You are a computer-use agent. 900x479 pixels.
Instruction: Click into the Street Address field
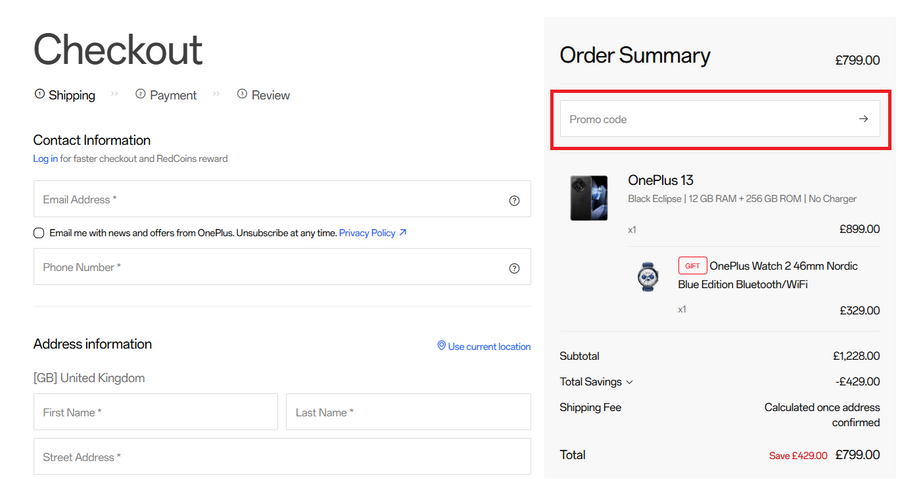point(282,457)
